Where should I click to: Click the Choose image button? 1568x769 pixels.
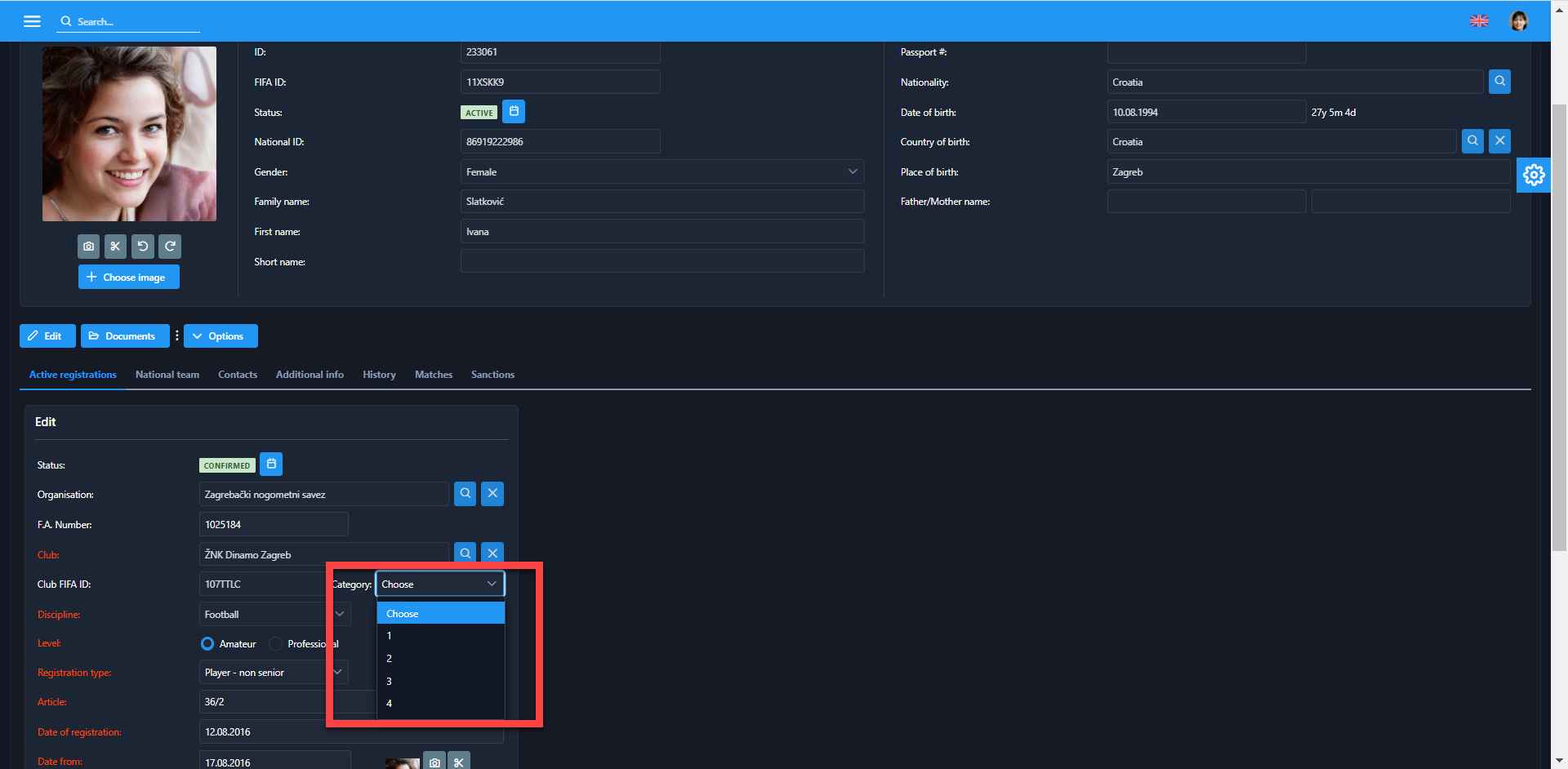pyautogui.click(x=128, y=278)
